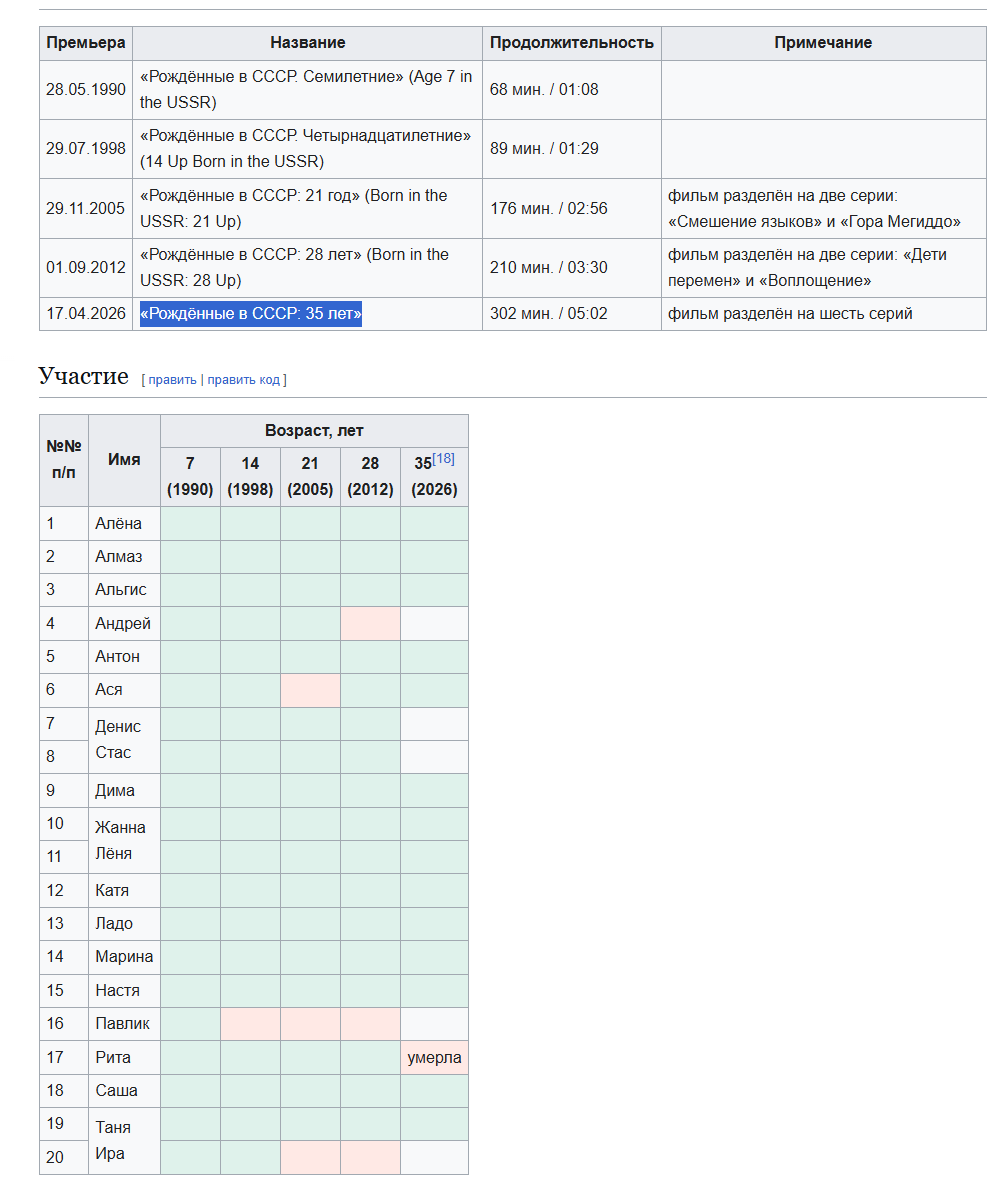
Task: Click the Название column header
Action: [x=308, y=43]
